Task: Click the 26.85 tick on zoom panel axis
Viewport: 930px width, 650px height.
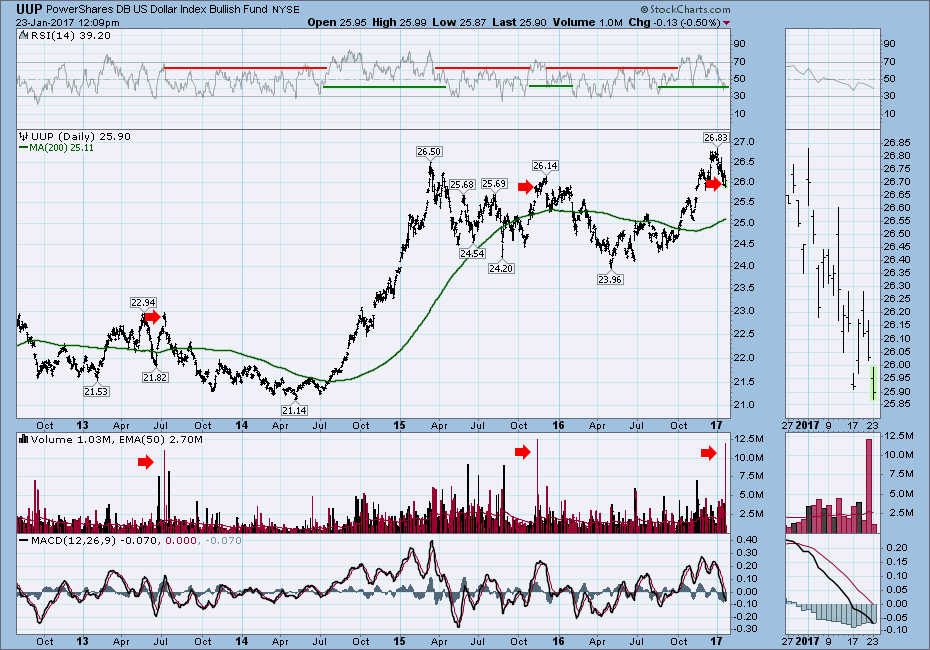Action: (897, 143)
